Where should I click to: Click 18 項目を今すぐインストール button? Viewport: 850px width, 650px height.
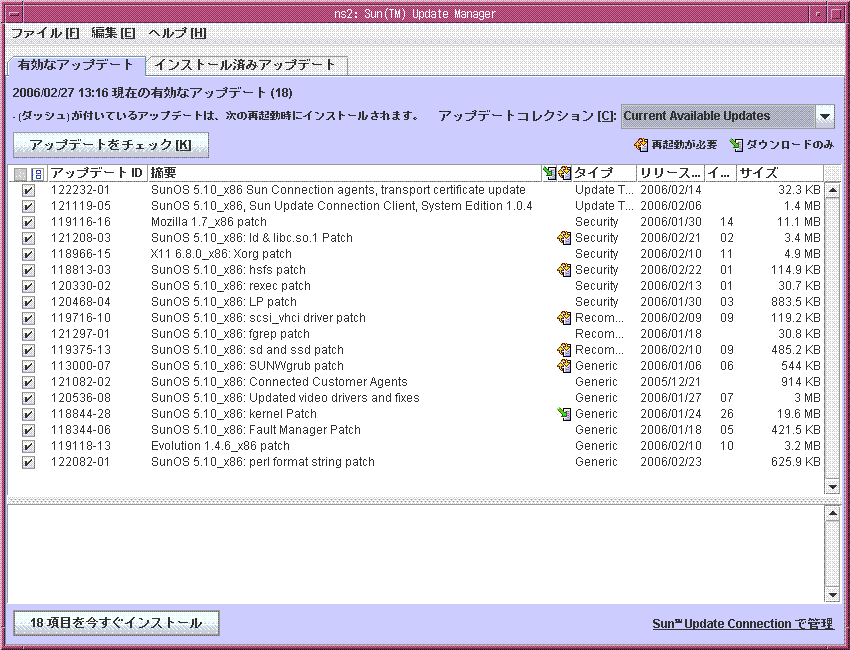pyautogui.click(x=116, y=623)
